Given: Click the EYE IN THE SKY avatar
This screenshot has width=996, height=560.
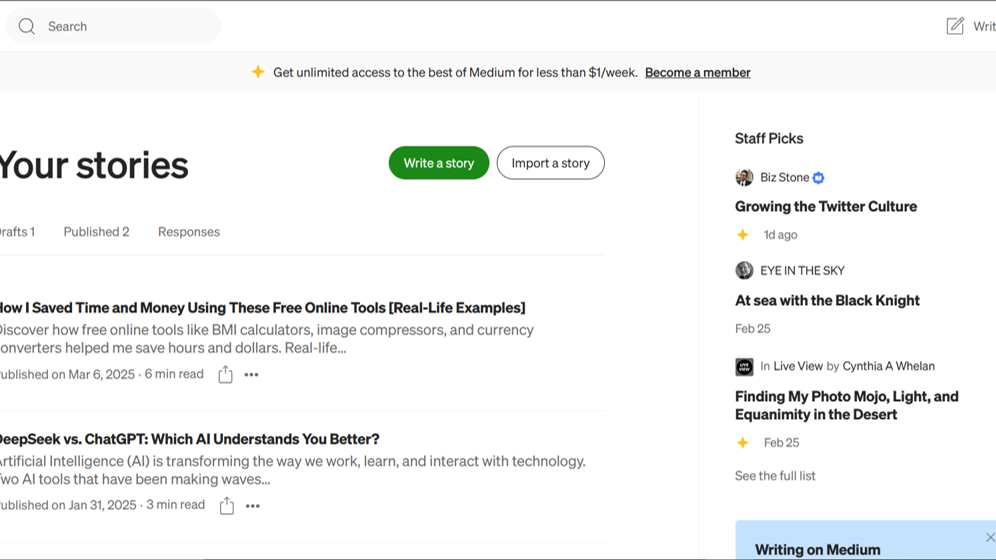Looking at the screenshot, I should tap(744, 270).
